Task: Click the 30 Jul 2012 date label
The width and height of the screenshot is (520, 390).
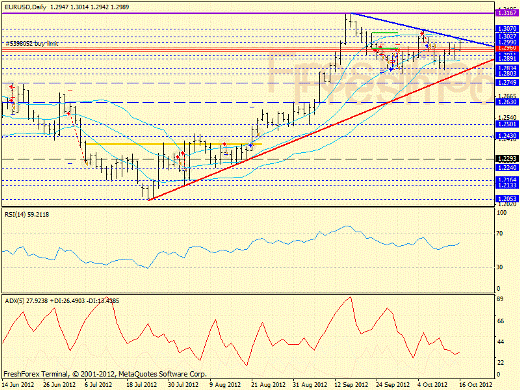Action: click(183, 385)
